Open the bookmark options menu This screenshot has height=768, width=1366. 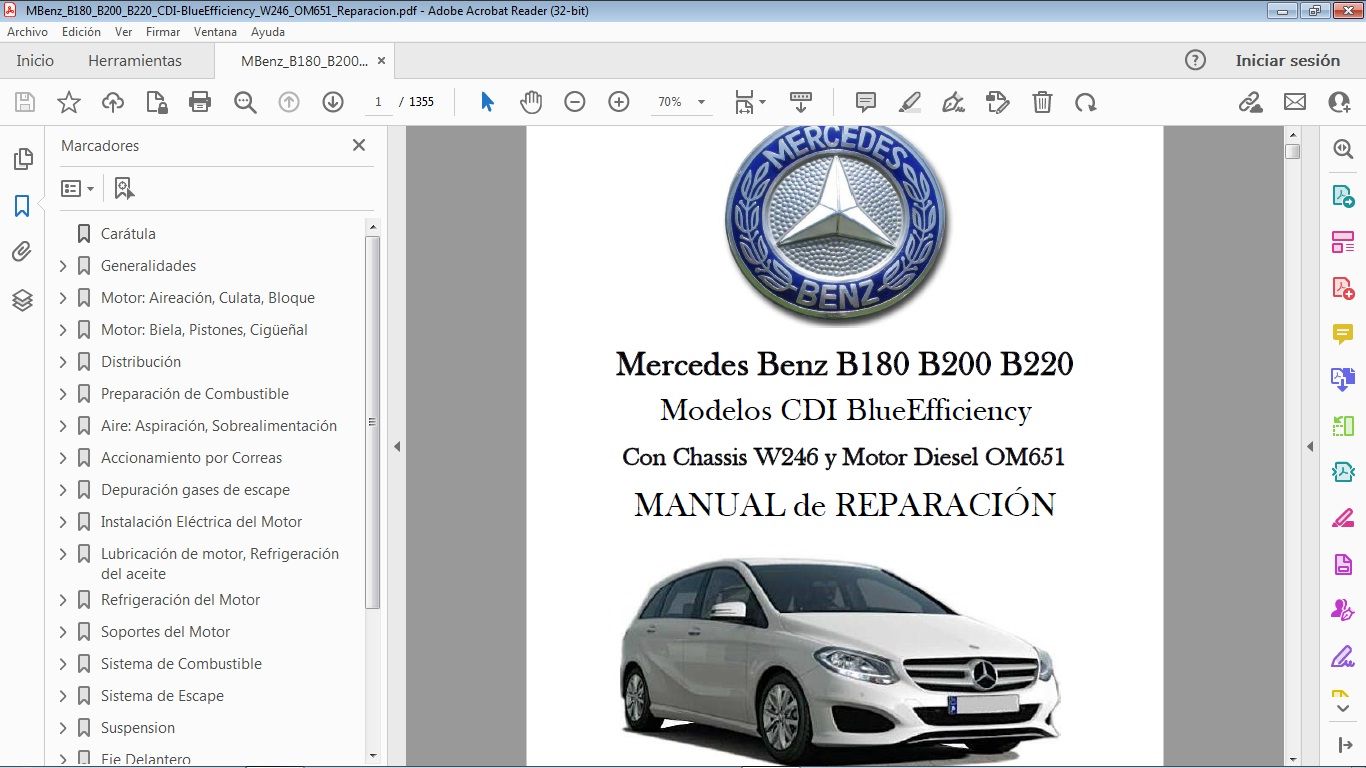coord(78,188)
